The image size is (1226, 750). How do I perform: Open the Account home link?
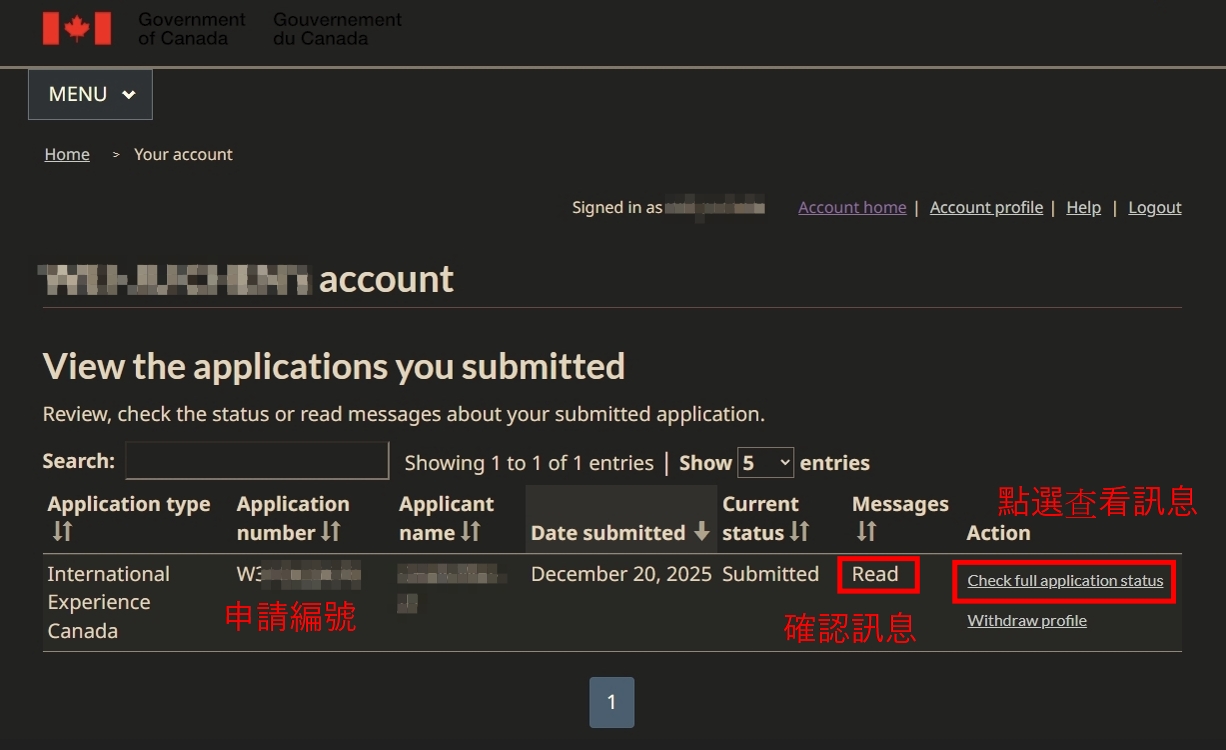(852, 207)
